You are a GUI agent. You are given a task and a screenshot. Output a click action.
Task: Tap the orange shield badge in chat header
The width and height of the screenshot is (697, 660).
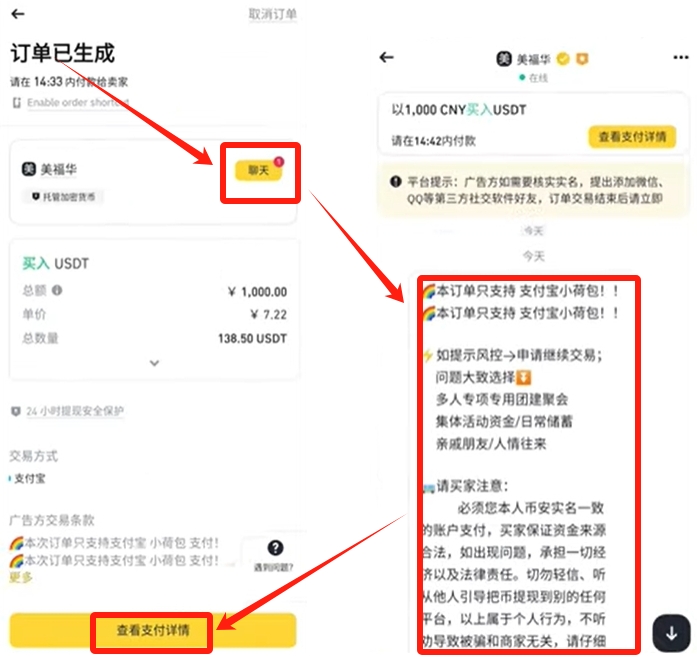(582, 59)
